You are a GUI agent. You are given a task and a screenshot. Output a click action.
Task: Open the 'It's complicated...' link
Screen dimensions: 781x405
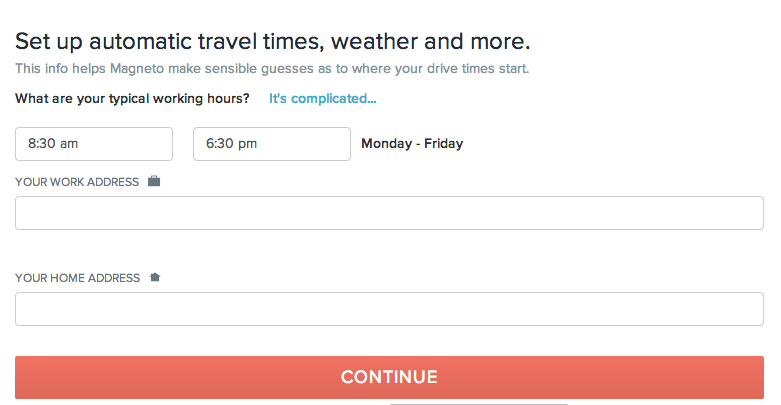click(x=322, y=99)
